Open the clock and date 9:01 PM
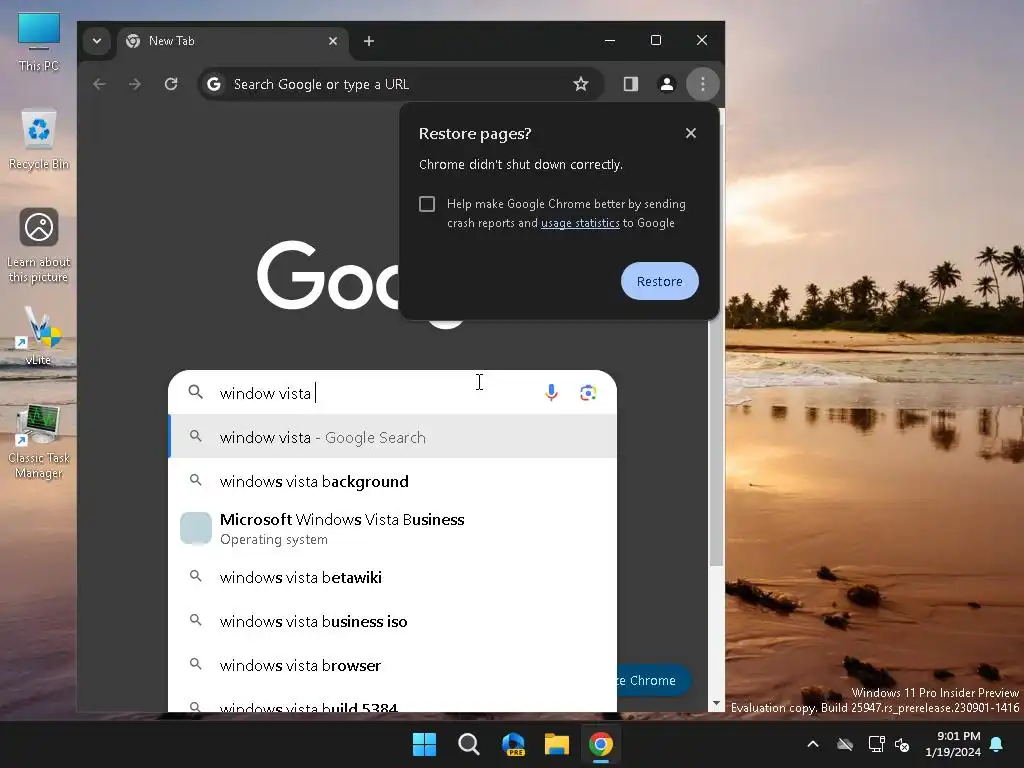 coord(953,744)
